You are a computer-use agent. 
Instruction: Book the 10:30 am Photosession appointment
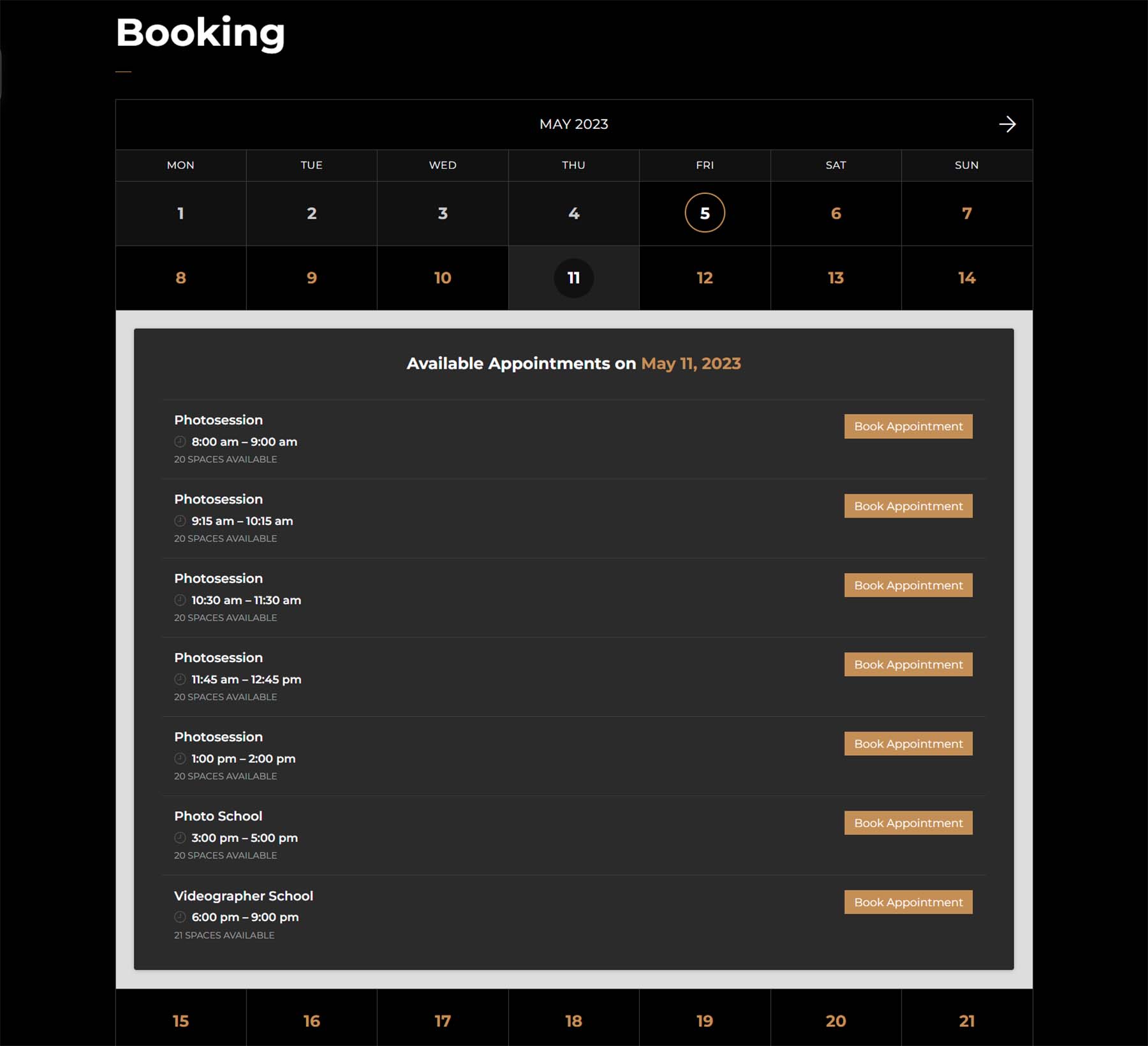pyautogui.click(x=908, y=585)
